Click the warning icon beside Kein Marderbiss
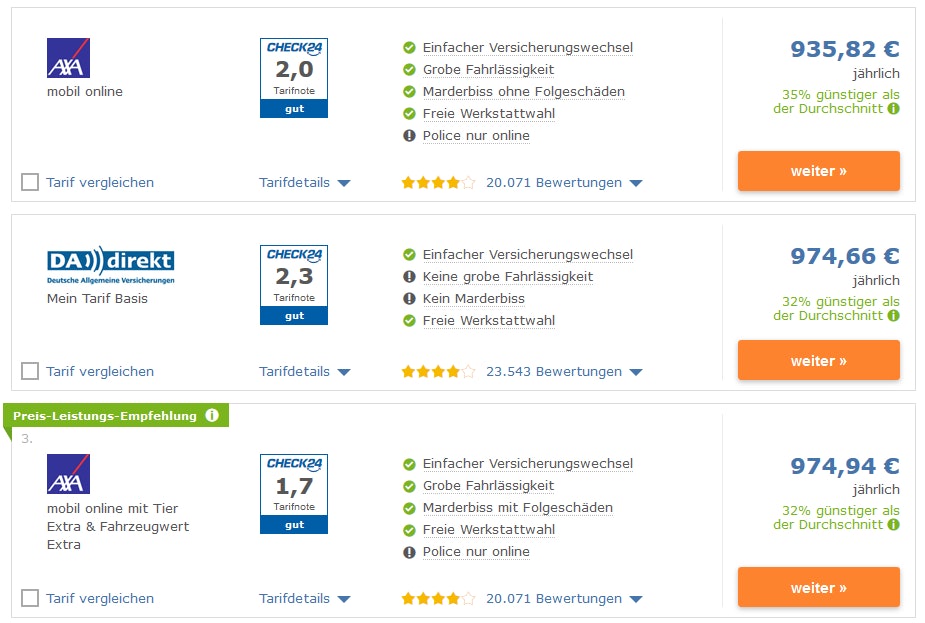 (409, 299)
